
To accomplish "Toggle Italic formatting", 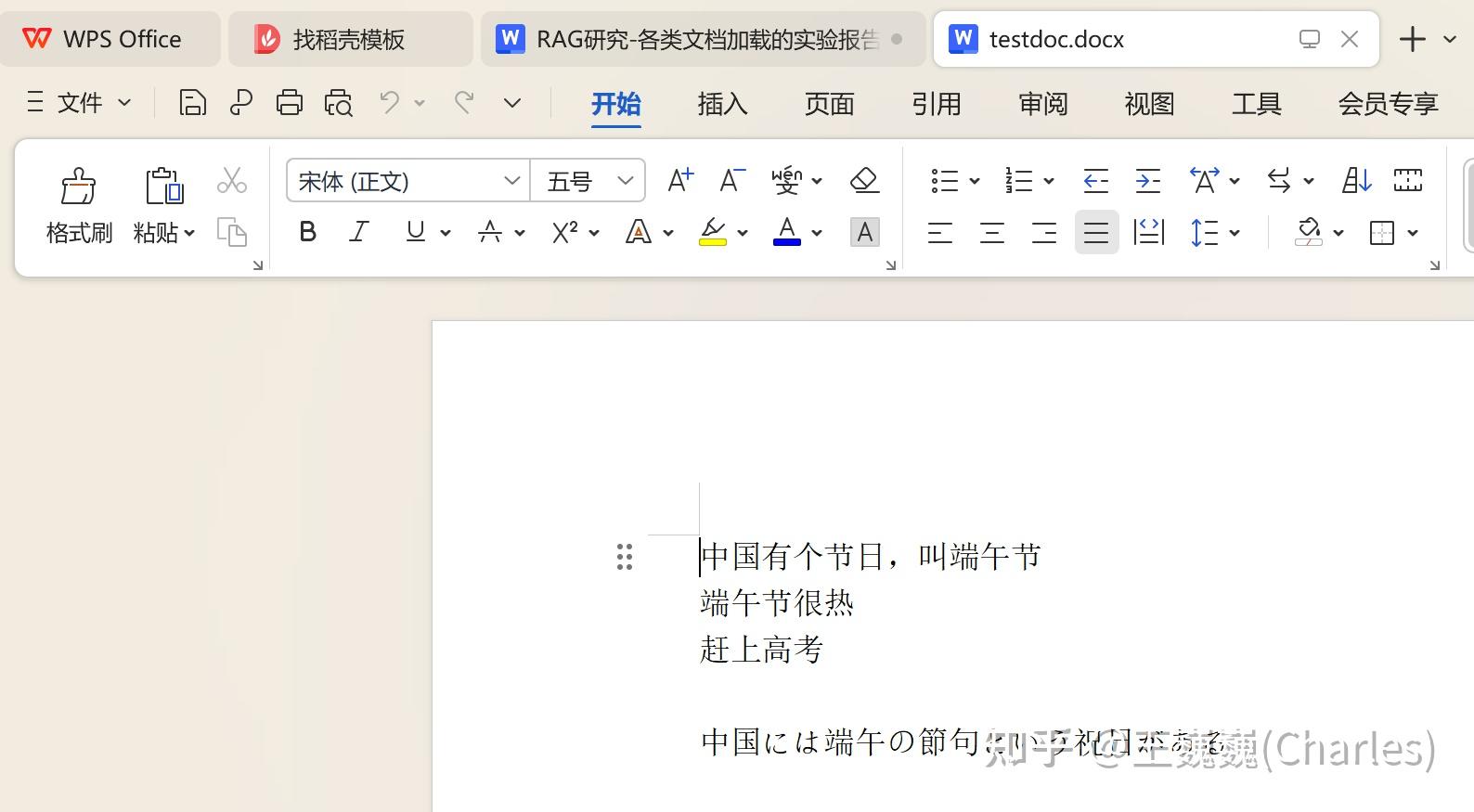I will (x=359, y=232).
